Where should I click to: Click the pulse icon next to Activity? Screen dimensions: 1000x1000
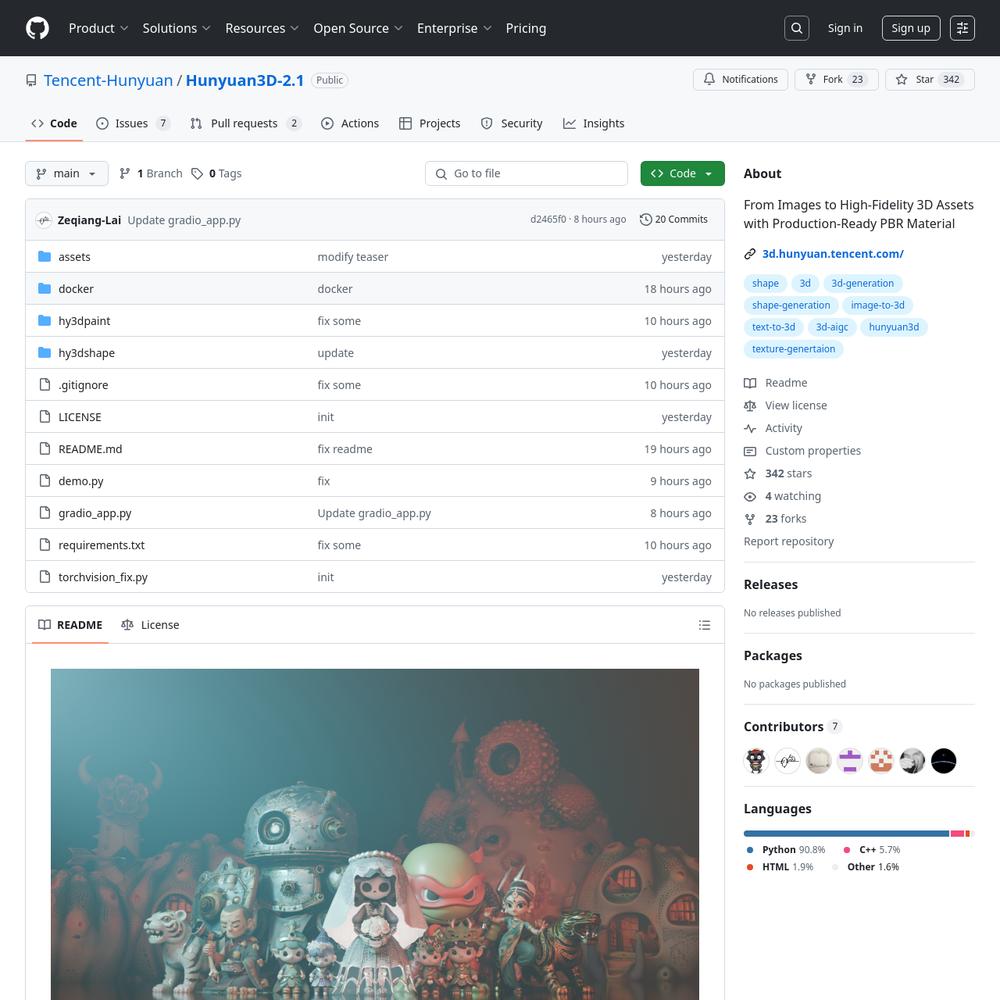pos(750,429)
